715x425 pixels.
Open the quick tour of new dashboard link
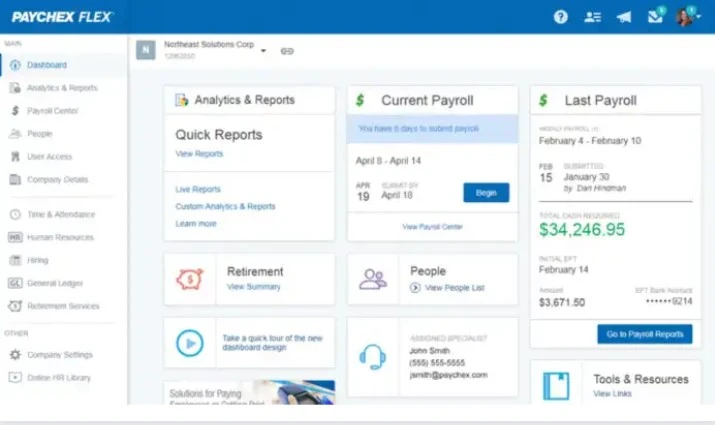(272, 343)
